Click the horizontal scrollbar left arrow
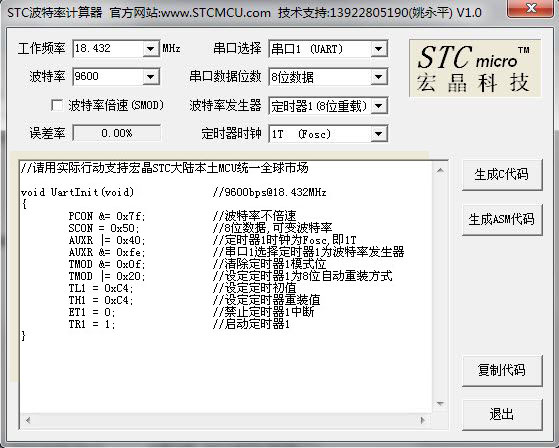Viewport: 559px width, 448px height. tap(28, 420)
